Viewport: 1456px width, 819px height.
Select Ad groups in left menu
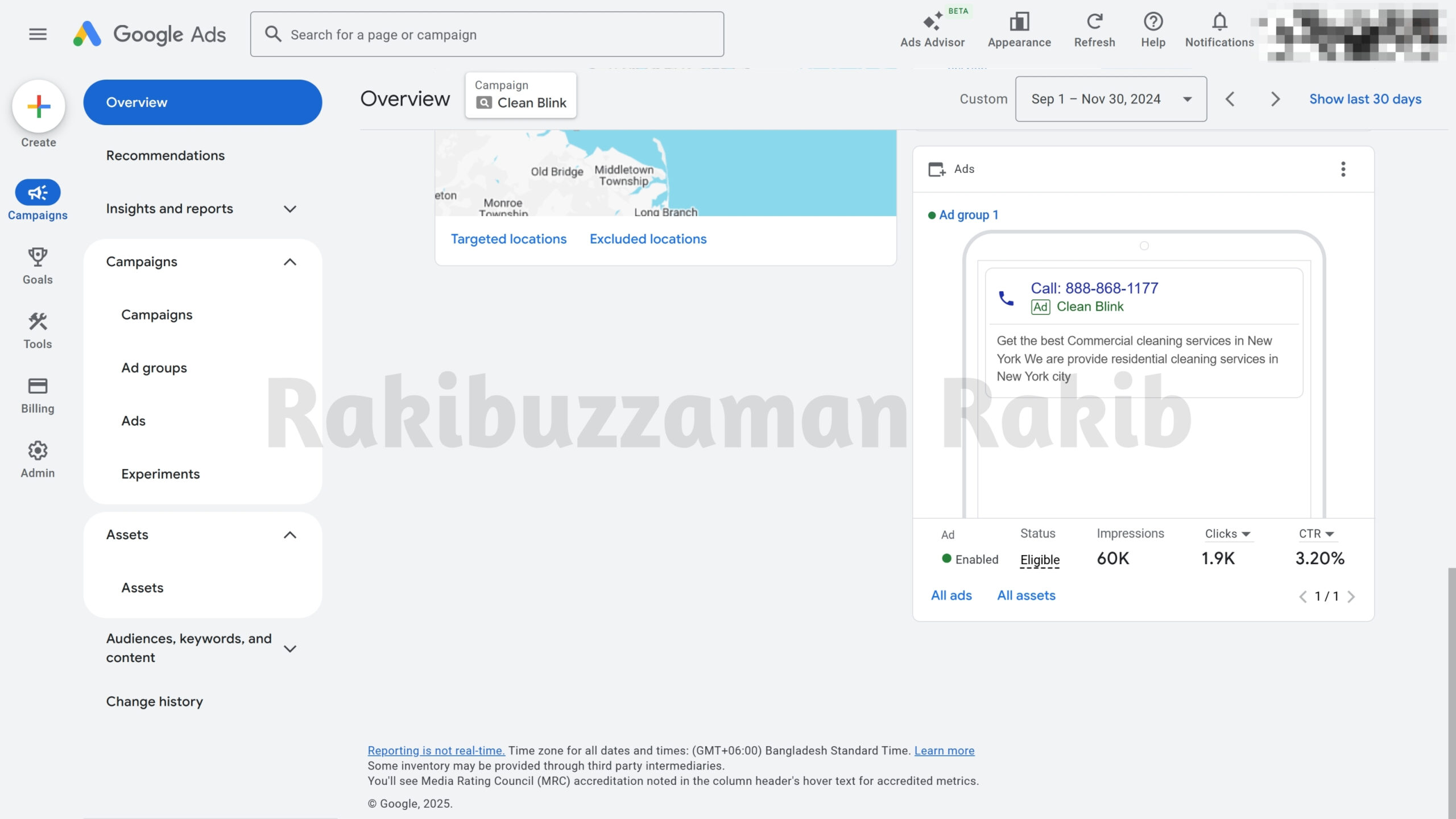coord(154,368)
